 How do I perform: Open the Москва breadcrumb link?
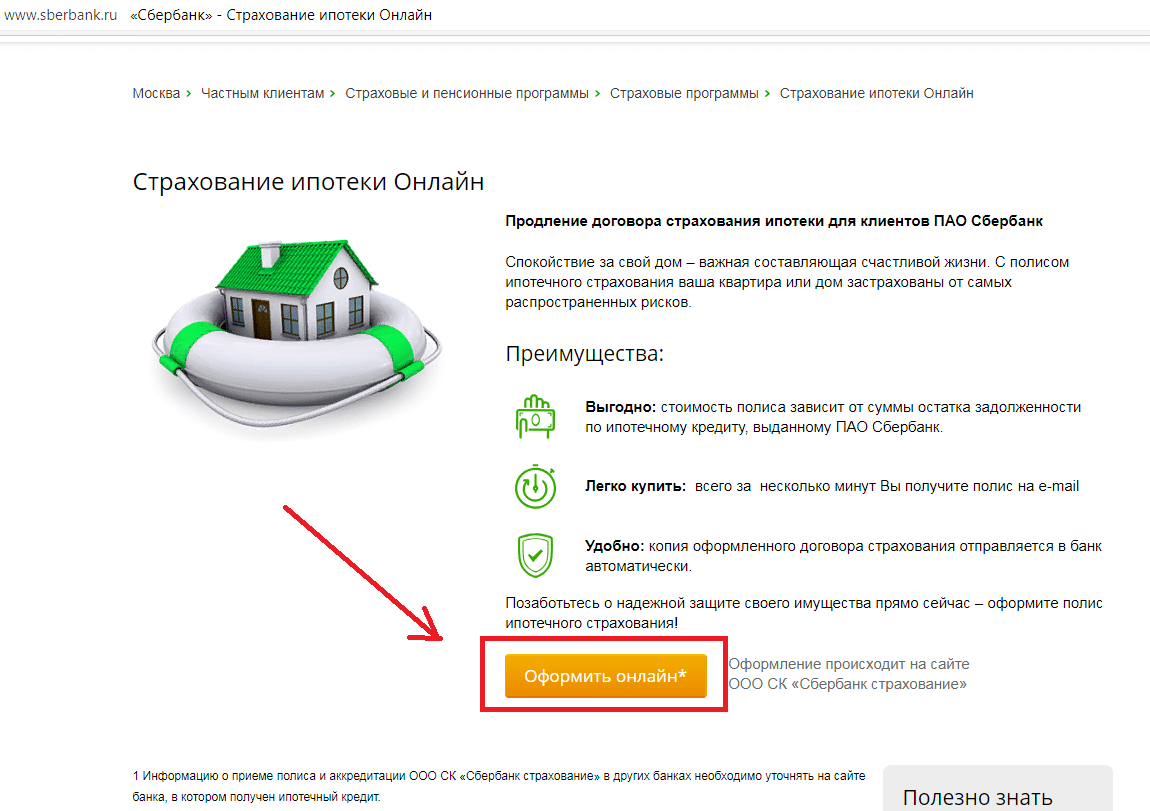pos(156,93)
